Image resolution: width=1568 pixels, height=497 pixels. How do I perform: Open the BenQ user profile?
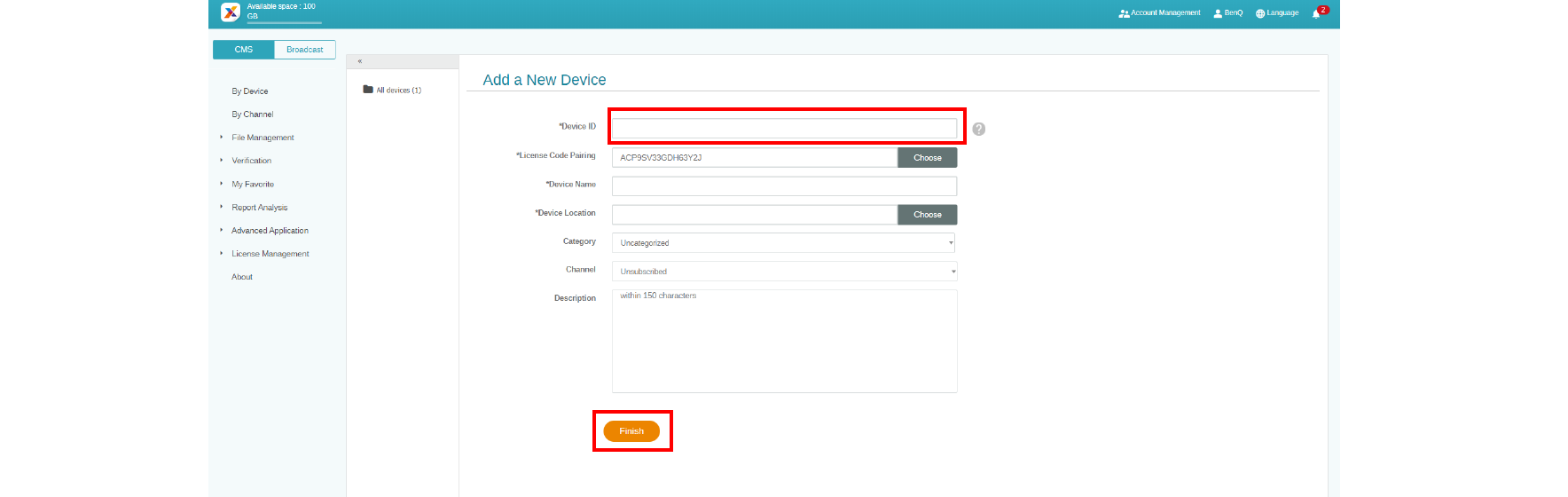point(1227,13)
